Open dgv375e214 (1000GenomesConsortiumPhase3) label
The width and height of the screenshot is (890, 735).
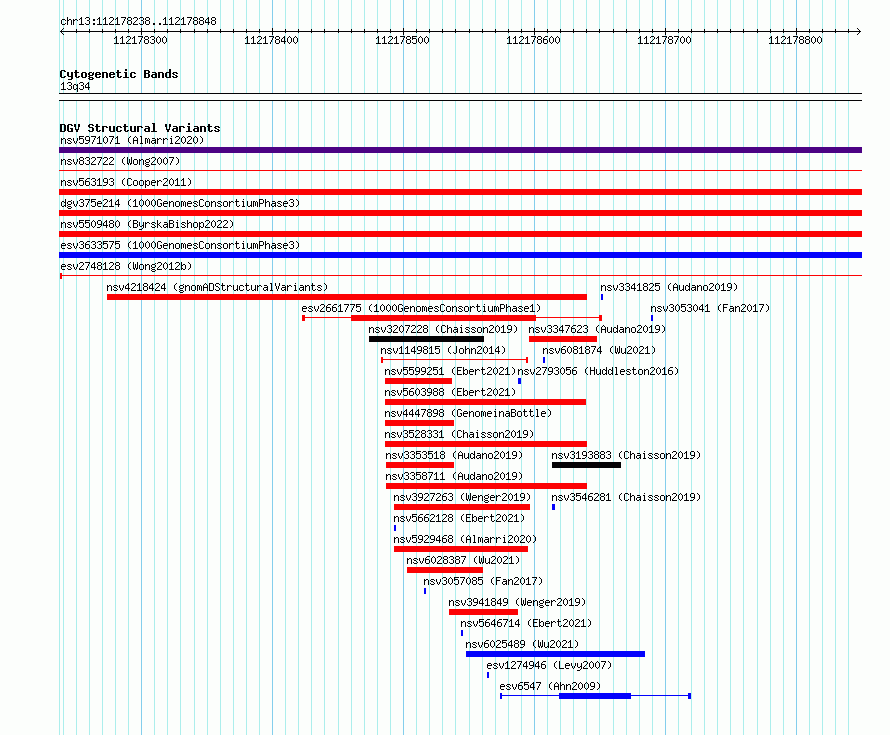tap(180, 203)
